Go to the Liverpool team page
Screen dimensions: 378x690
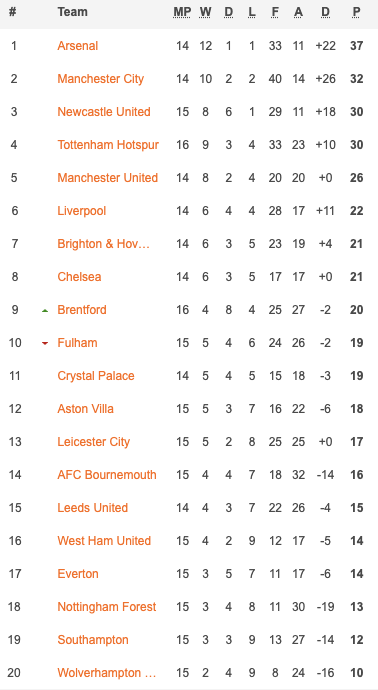click(x=81, y=211)
